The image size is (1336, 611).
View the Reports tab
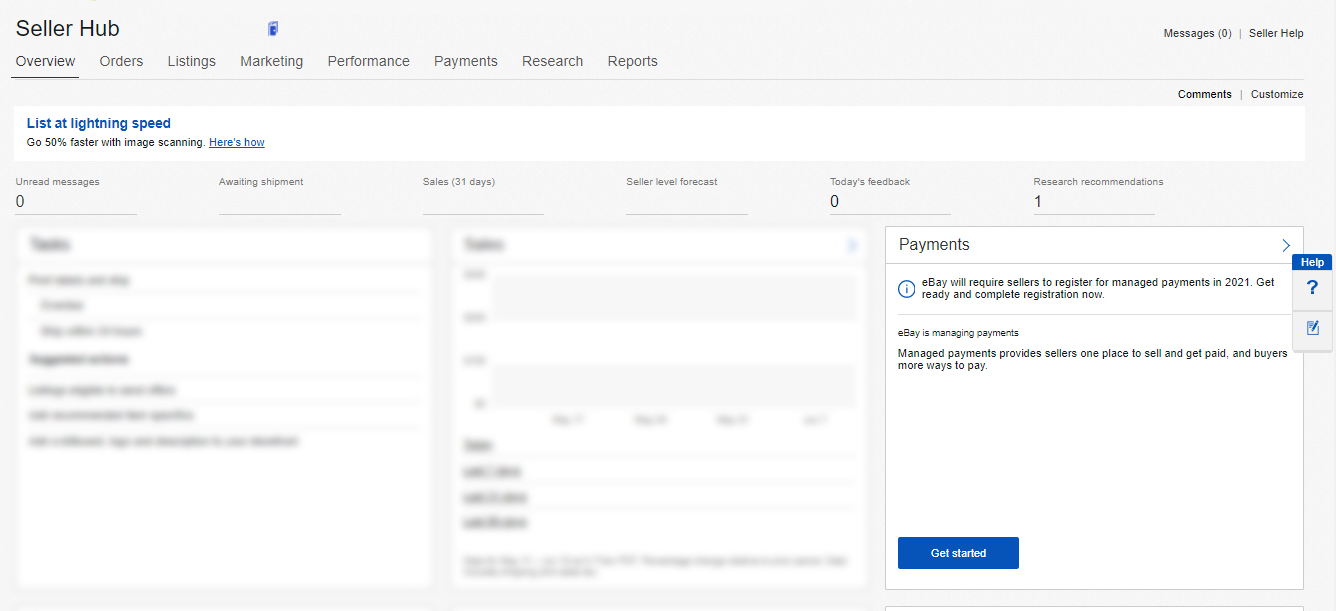[x=632, y=61]
